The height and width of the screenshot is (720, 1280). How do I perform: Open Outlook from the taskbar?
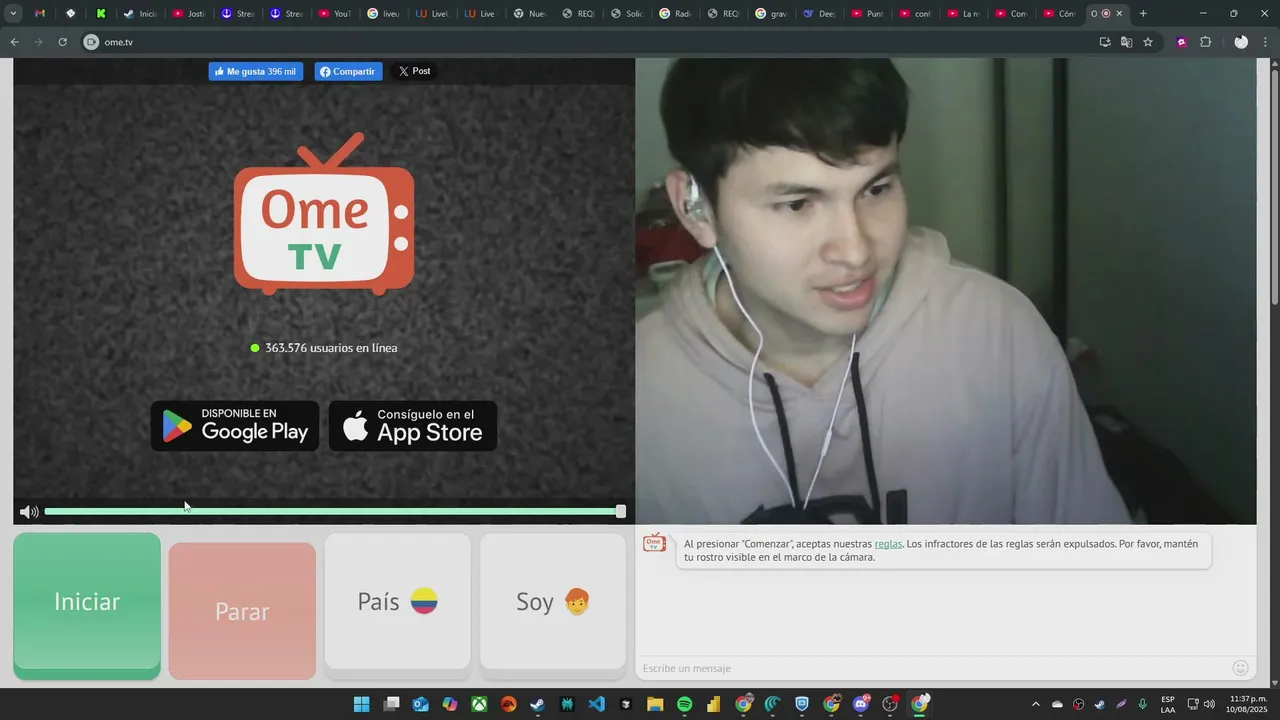pyautogui.click(x=420, y=704)
